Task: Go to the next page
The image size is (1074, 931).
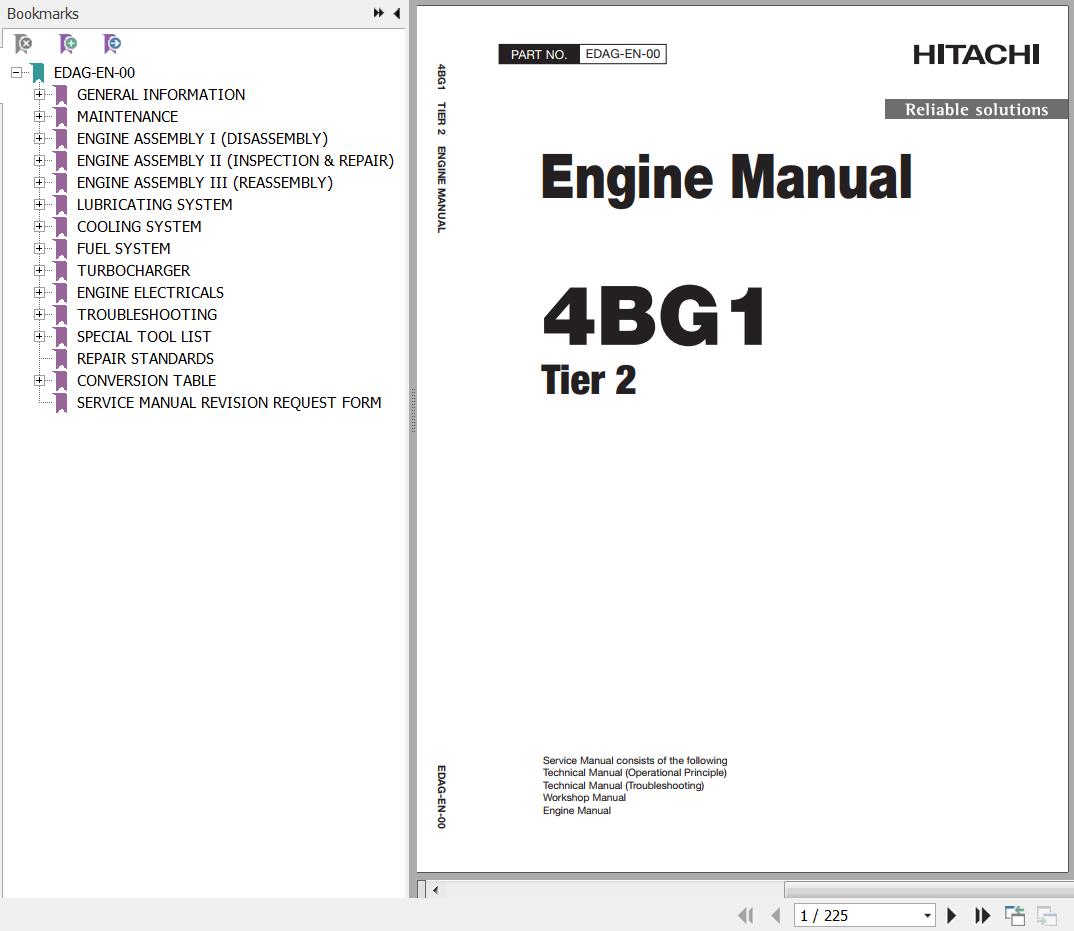Action: [951, 915]
